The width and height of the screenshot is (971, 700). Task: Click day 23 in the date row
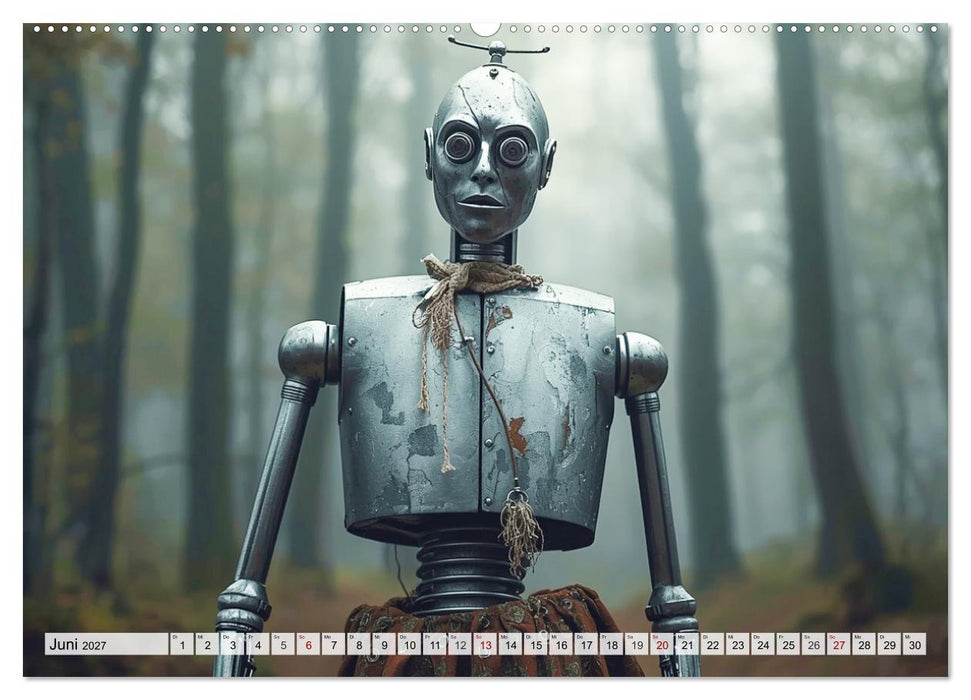click(738, 644)
